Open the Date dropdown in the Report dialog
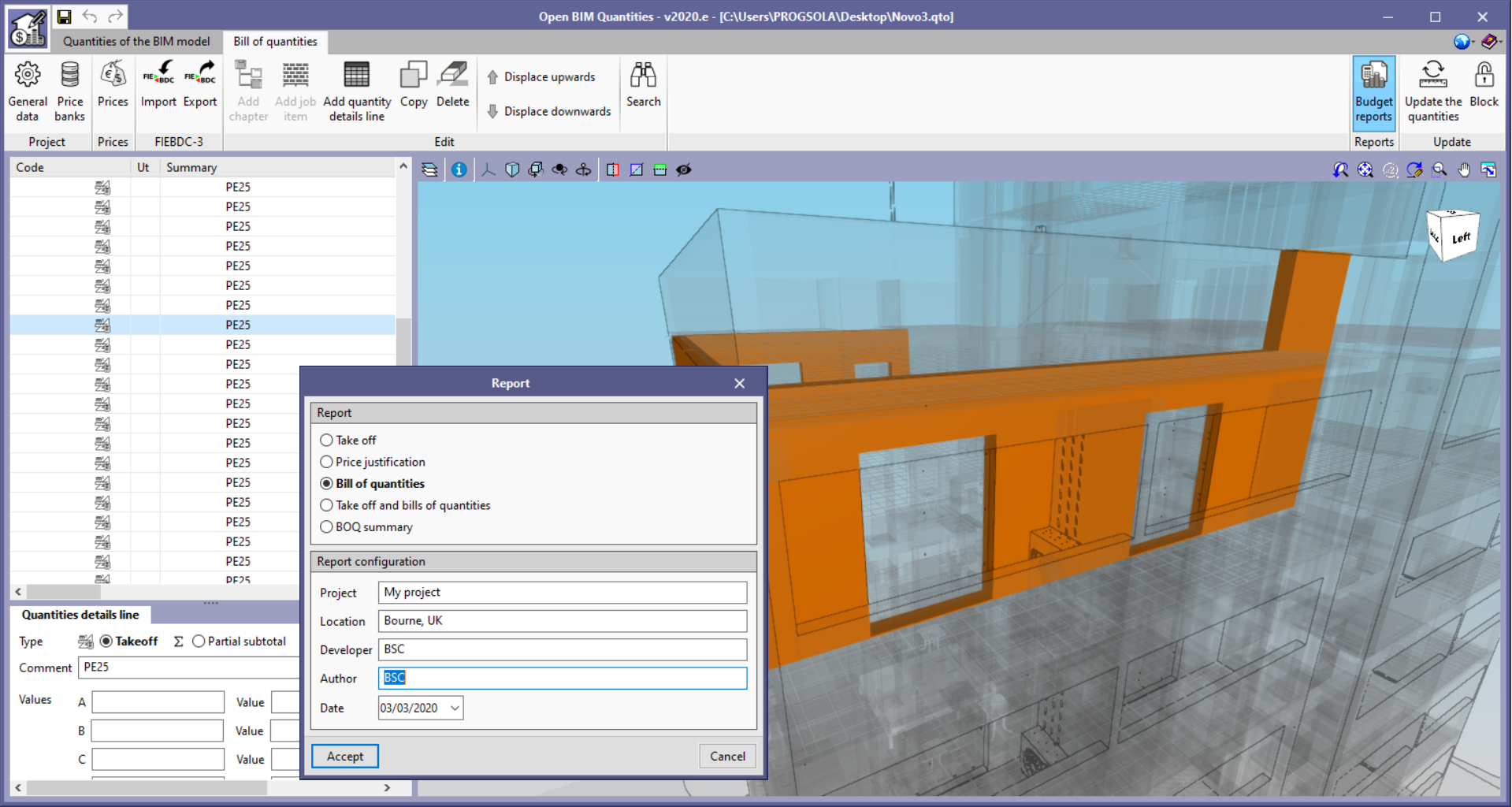The width and height of the screenshot is (1512, 807). (x=455, y=708)
